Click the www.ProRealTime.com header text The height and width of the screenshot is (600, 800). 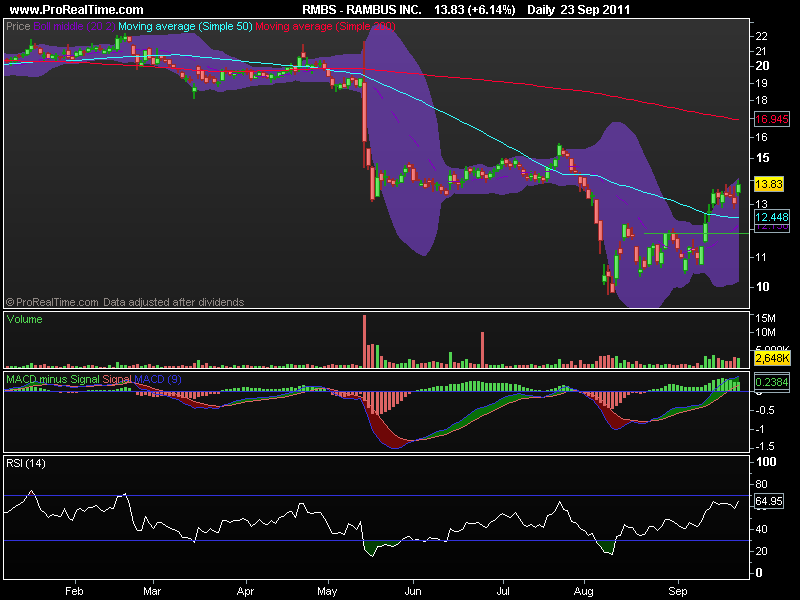pos(77,9)
